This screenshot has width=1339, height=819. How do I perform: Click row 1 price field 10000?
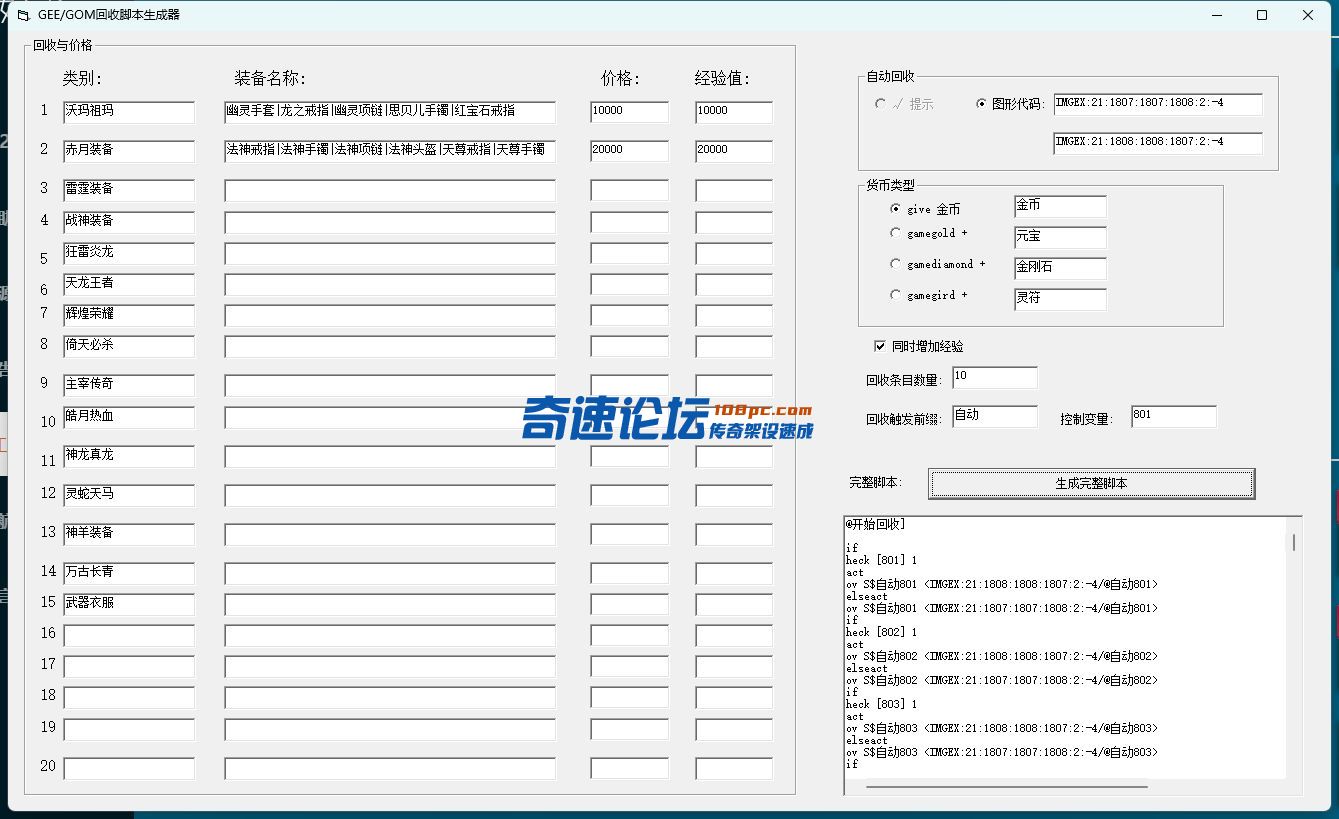click(x=629, y=112)
